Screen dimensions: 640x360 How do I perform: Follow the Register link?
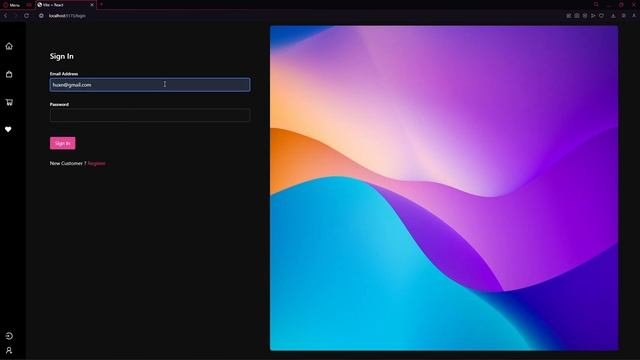pos(97,163)
